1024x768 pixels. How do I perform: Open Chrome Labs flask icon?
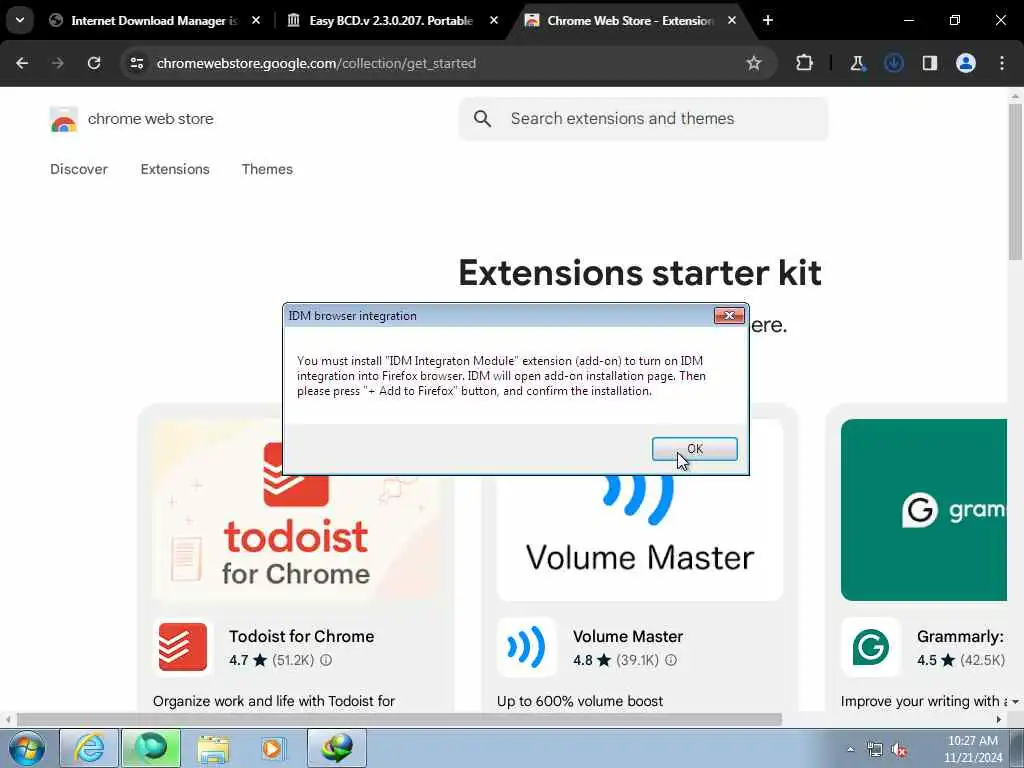click(x=857, y=63)
